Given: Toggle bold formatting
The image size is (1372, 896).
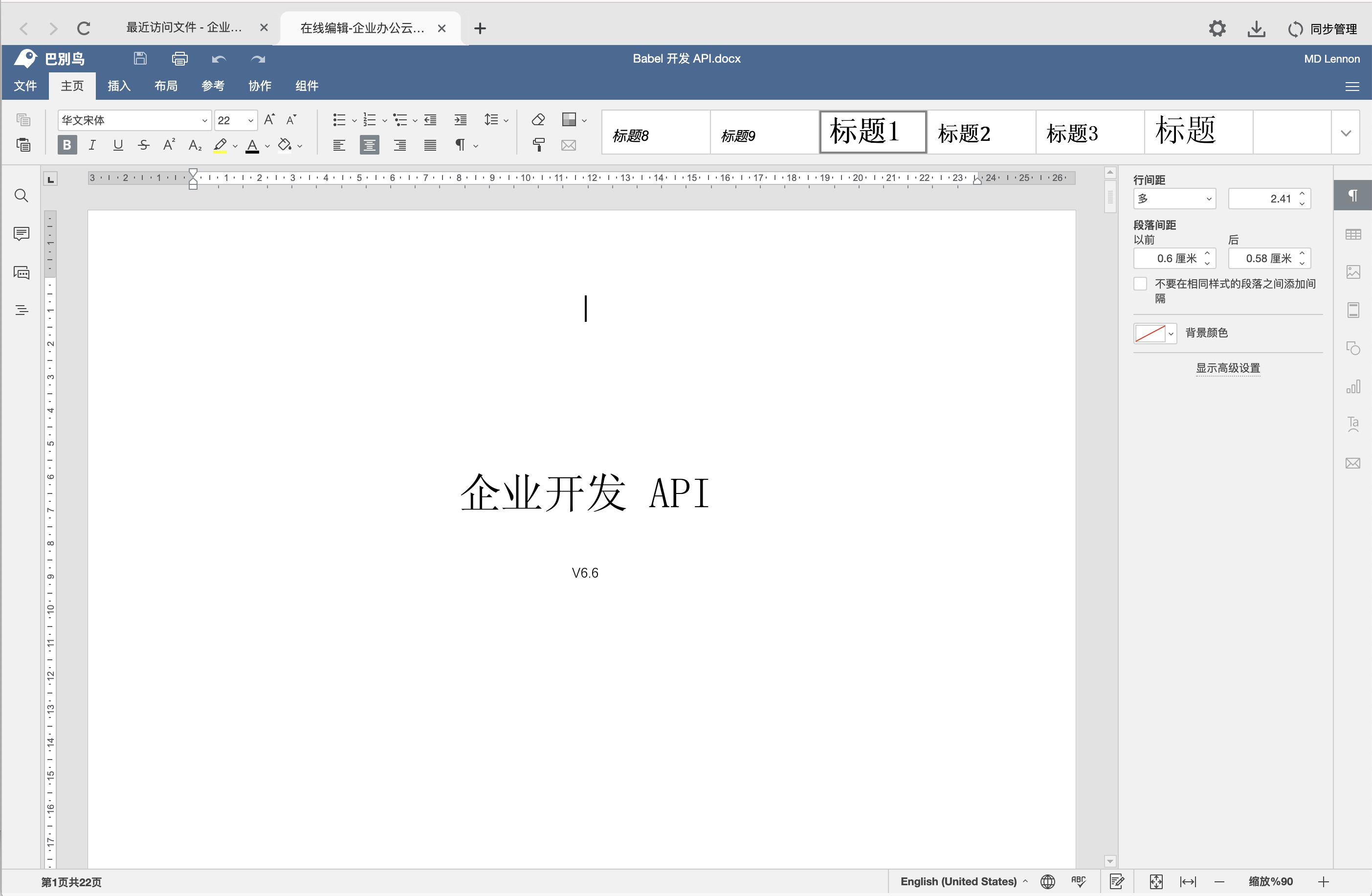Looking at the screenshot, I should click(67, 145).
